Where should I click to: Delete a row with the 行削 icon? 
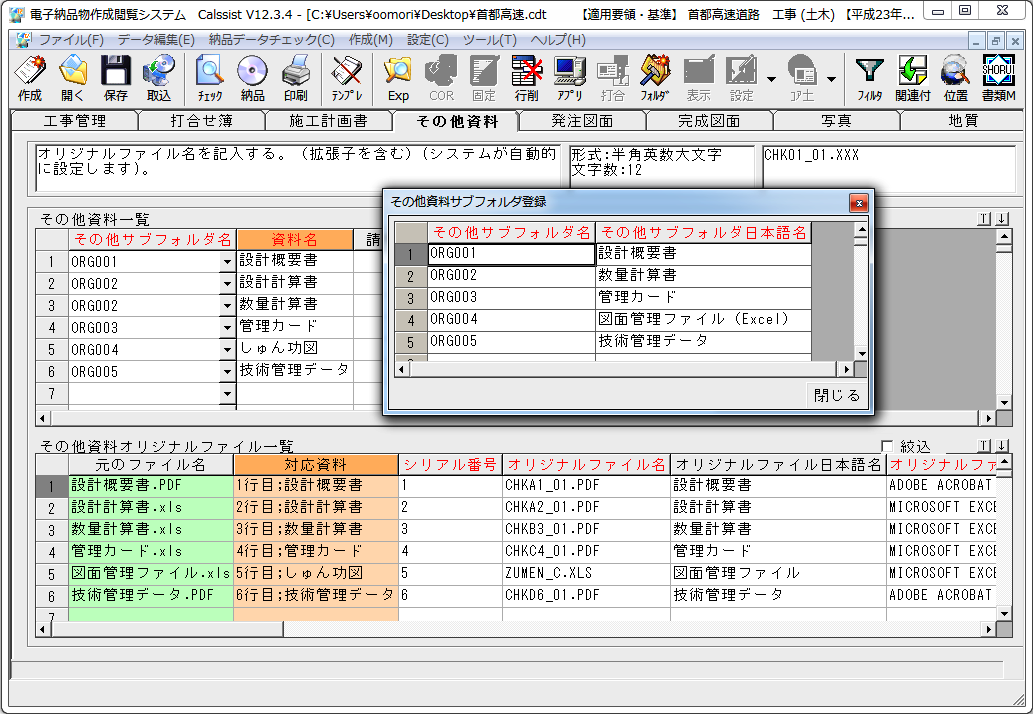tap(527, 78)
